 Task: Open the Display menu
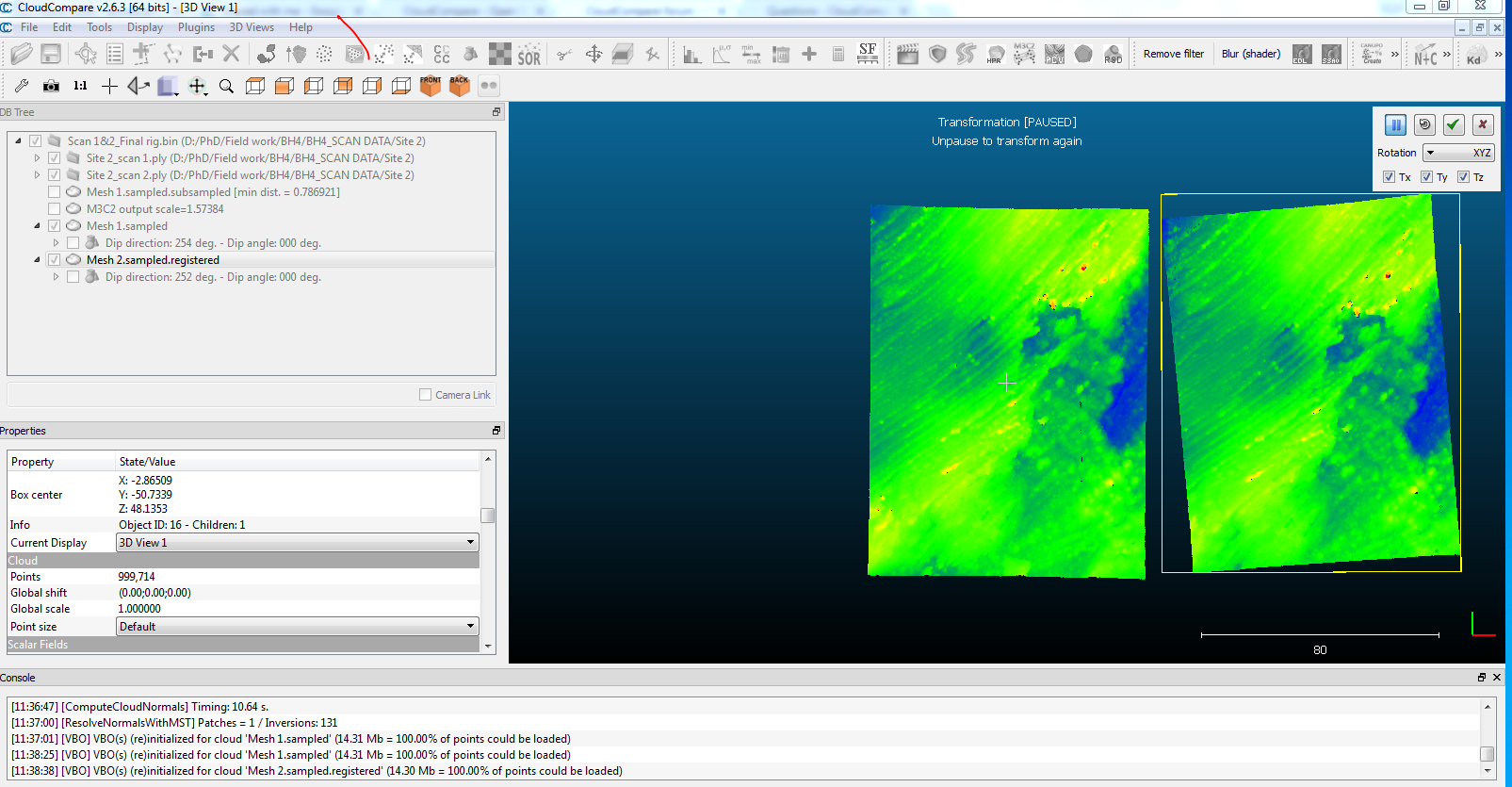(145, 27)
